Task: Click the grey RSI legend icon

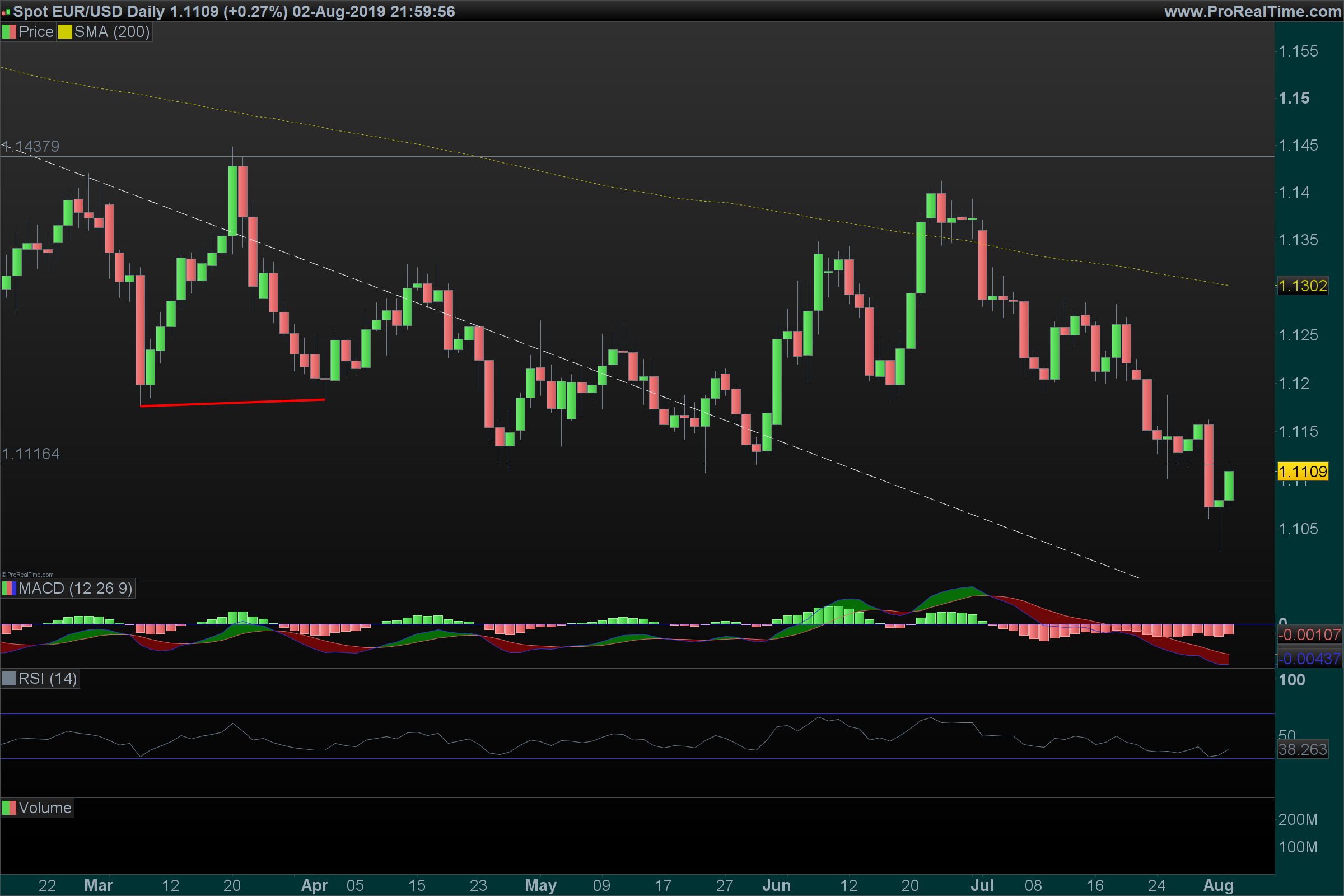Action: [x=9, y=679]
